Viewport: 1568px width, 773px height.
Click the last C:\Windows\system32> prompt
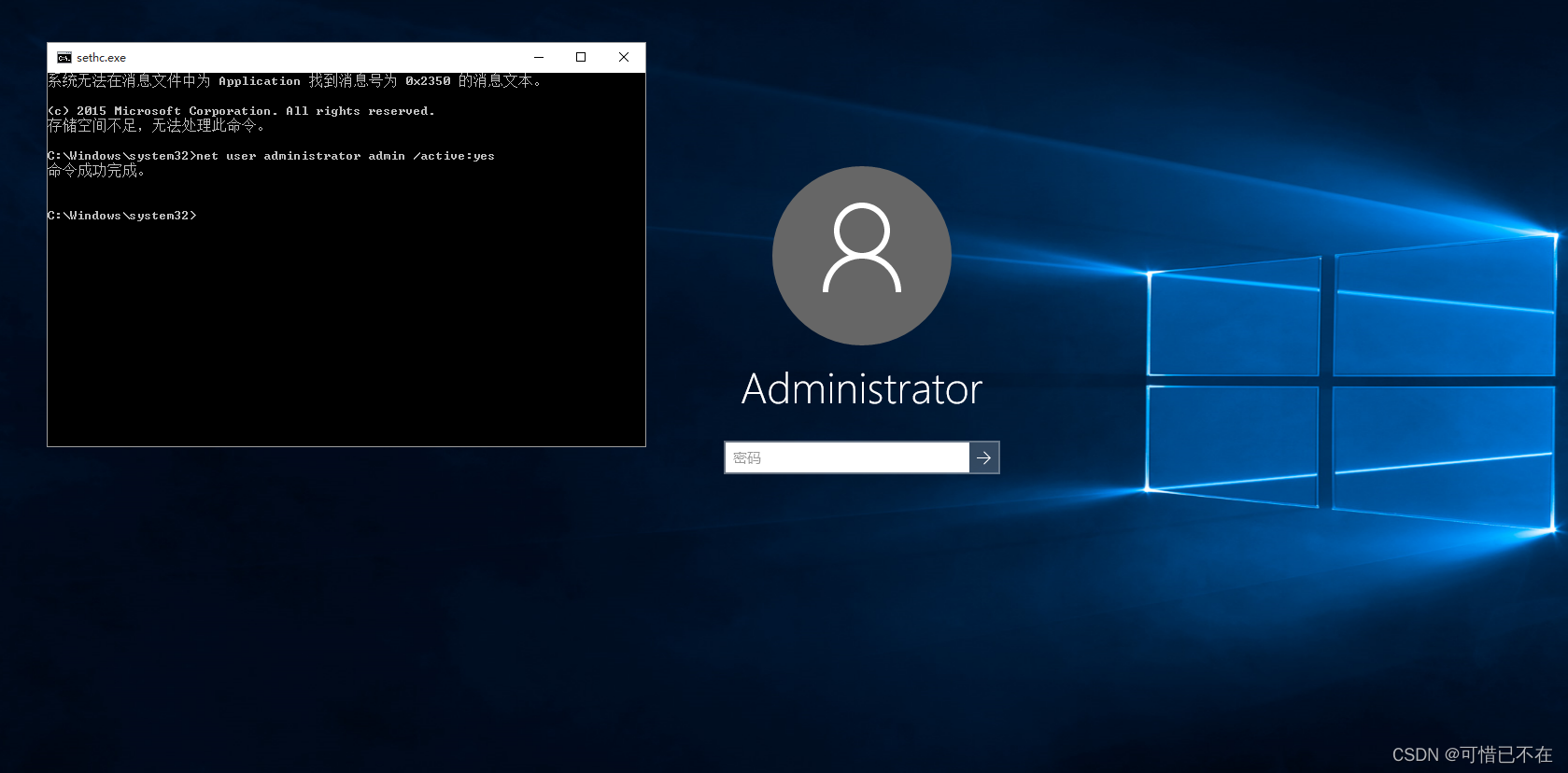[x=122, y=216]
